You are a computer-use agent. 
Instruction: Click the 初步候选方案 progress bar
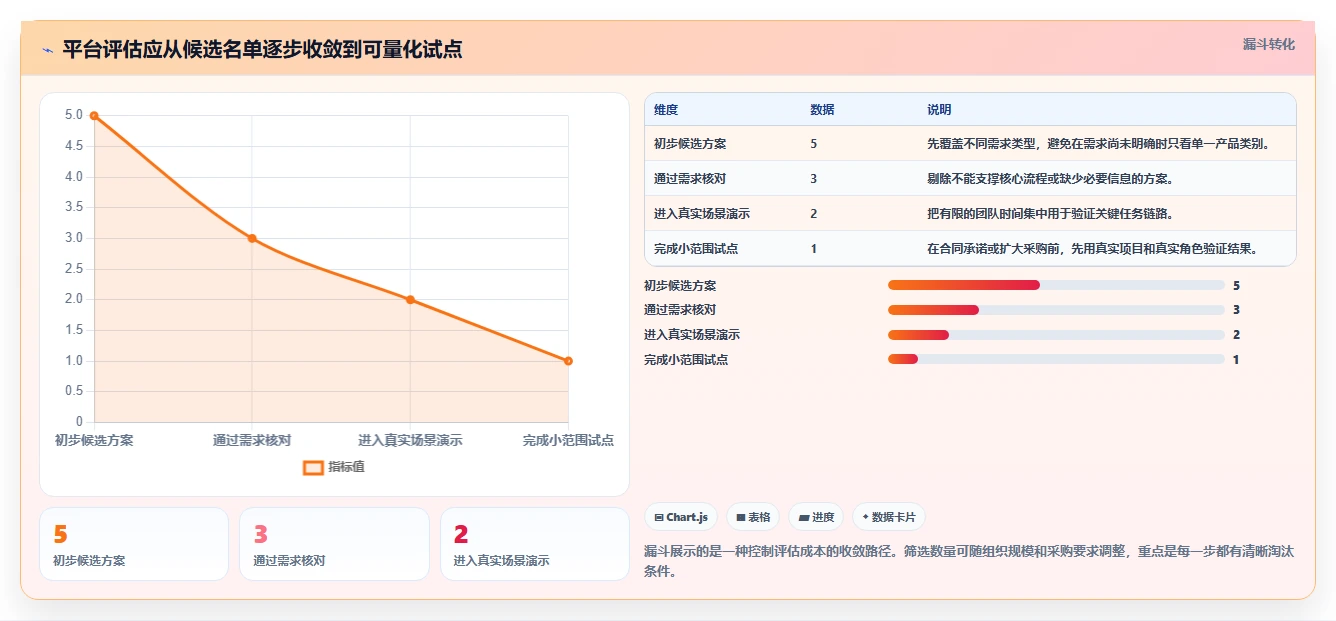1056,285
